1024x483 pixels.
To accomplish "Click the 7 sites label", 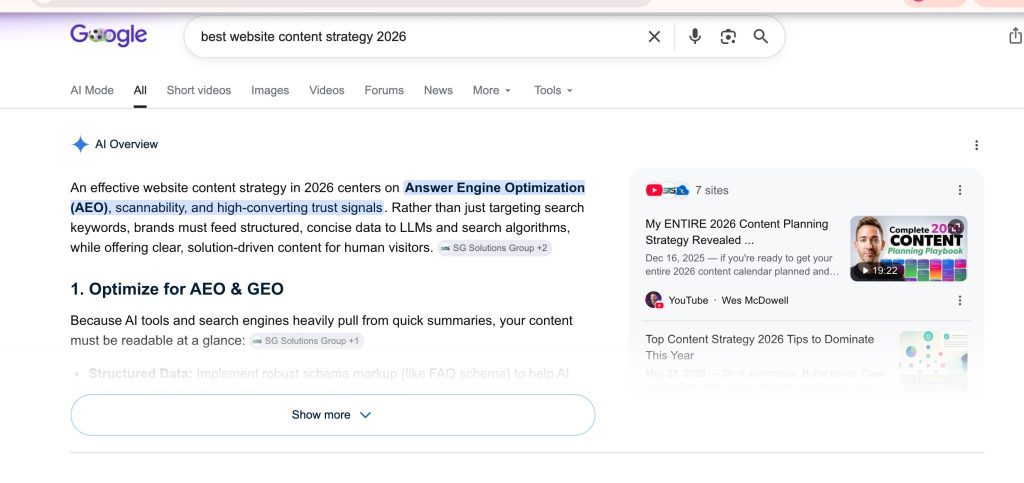I will (712, 190).
